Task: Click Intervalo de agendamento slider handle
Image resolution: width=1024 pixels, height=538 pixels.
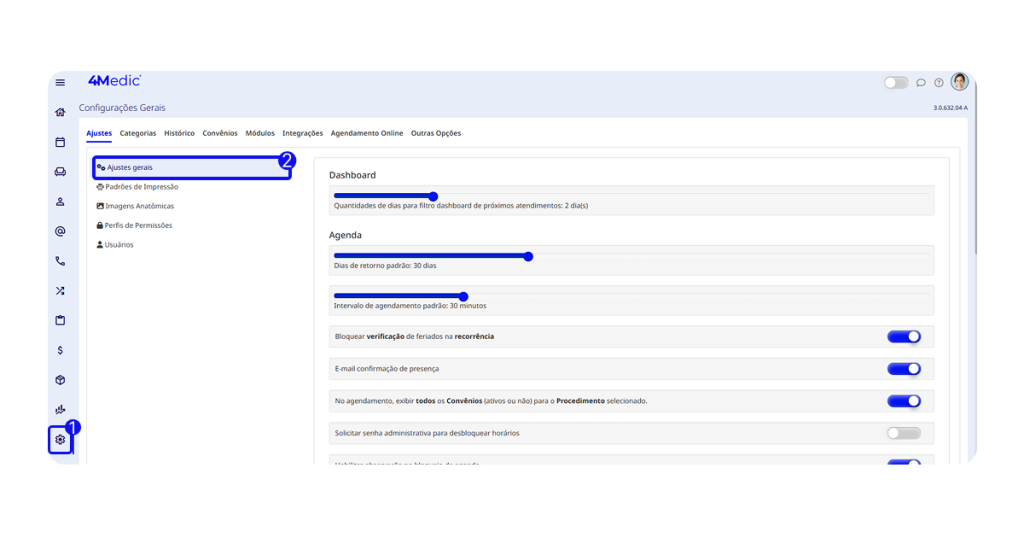Action: click(464, 296)
